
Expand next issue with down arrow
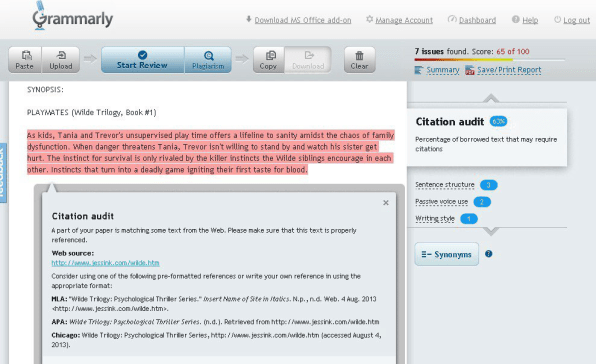coord(491,231)
